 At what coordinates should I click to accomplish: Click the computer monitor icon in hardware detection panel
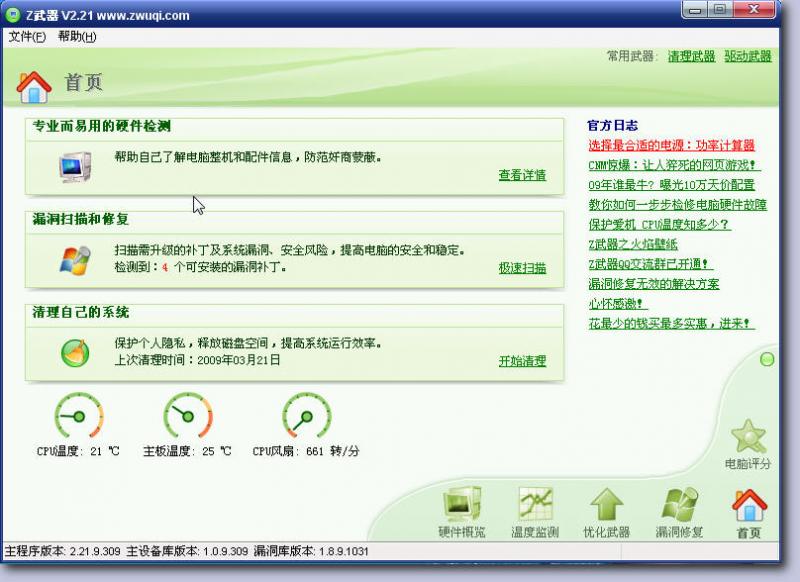coord(74,167)
